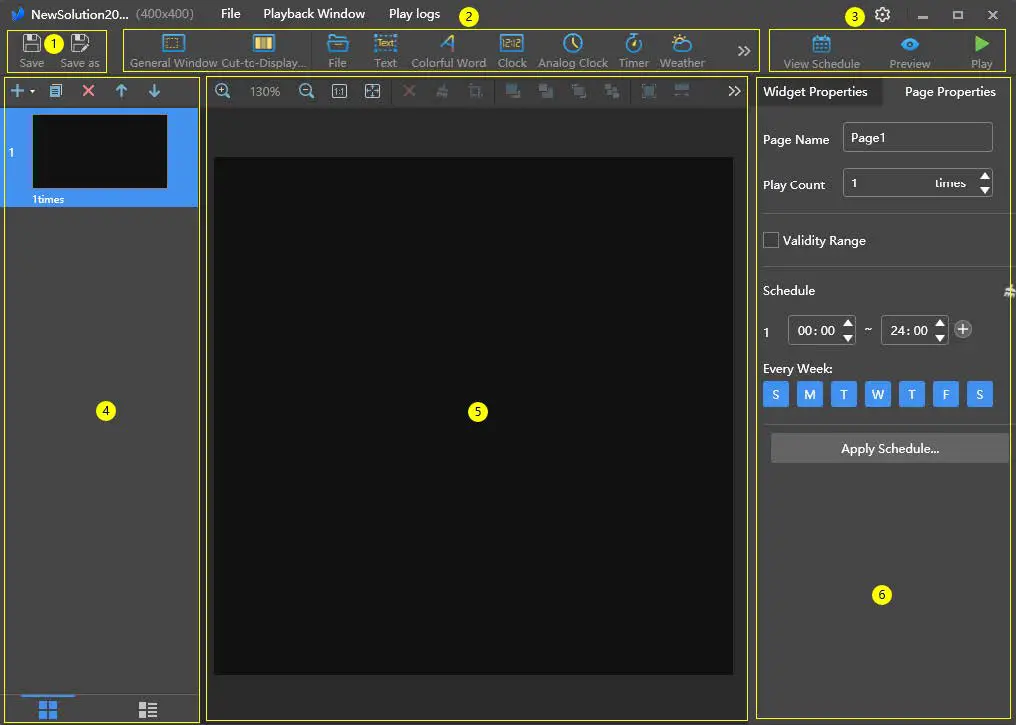Insert an Analog Clock widget

[x=573, y=49]
